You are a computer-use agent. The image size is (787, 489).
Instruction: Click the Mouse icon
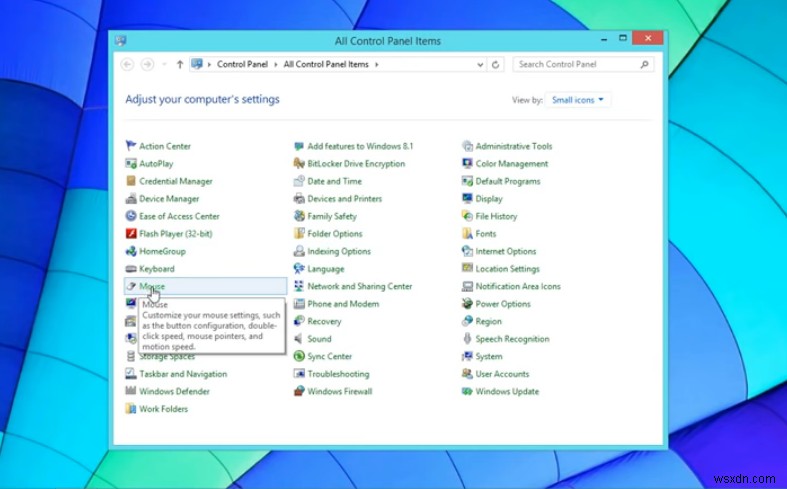[x=130, y=286]
